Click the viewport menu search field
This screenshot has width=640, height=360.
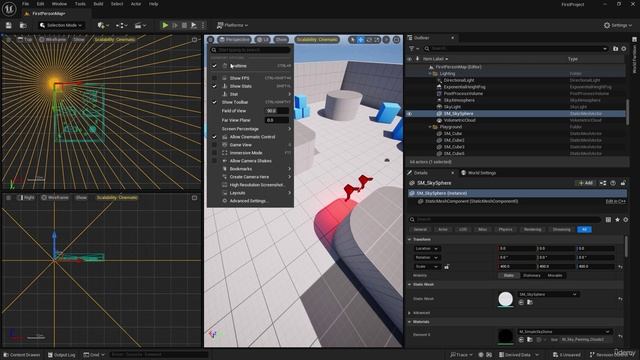tap(250, 50)
